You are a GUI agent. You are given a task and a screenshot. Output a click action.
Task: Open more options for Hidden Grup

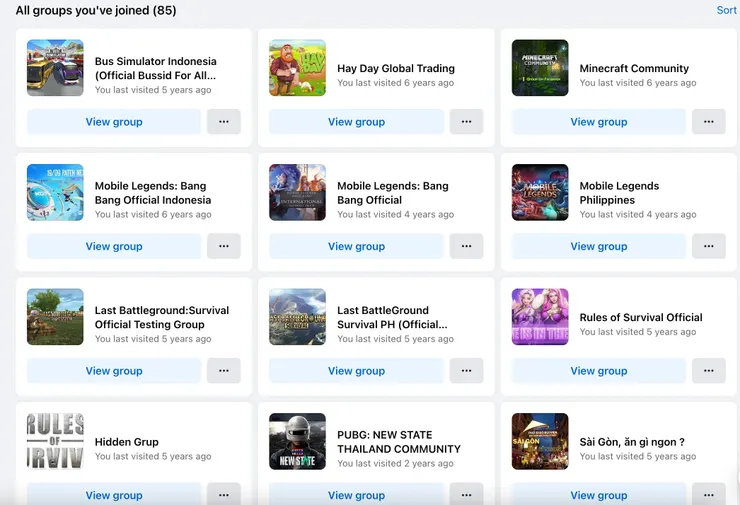pos(224,494)
